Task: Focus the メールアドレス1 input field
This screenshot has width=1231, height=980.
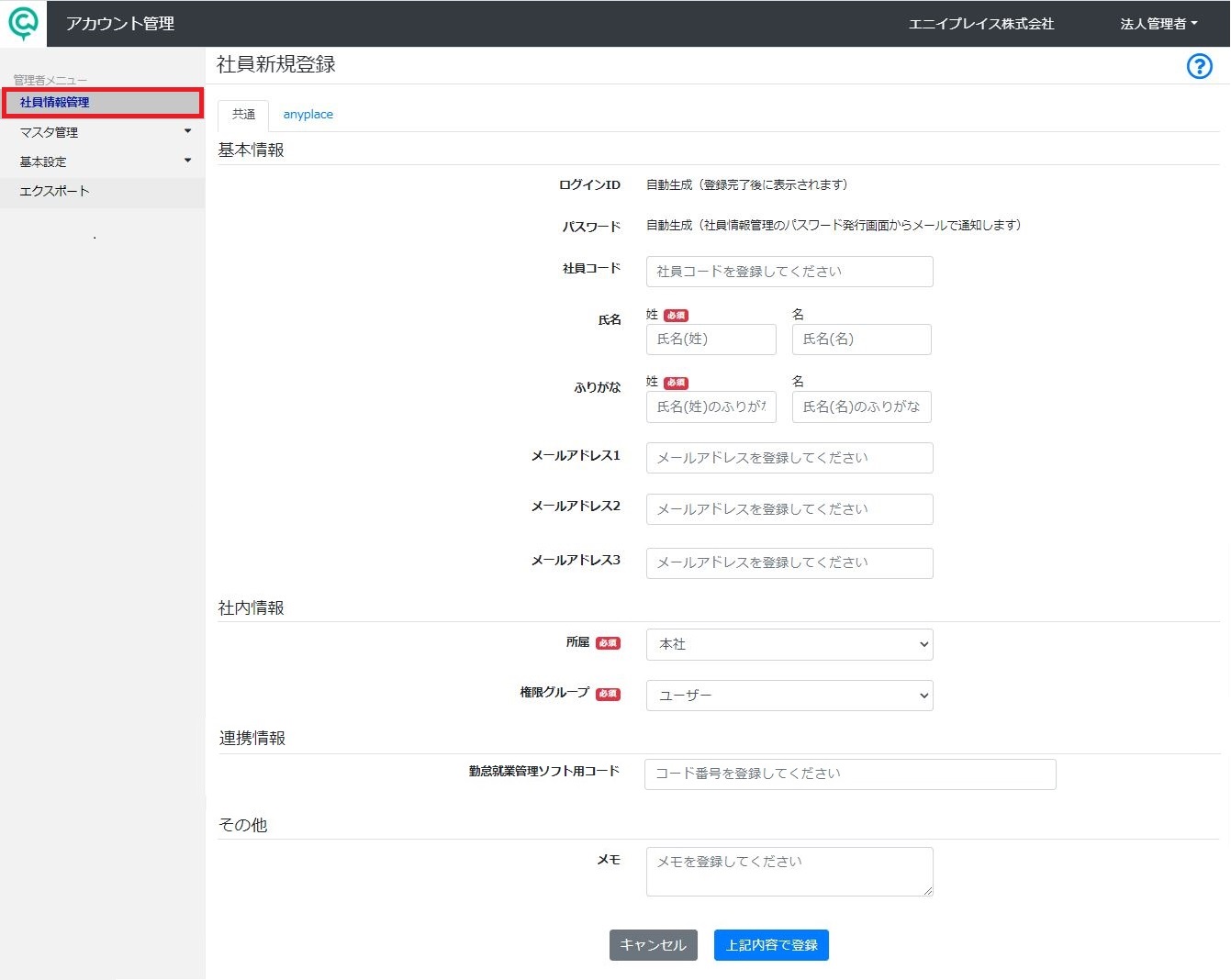Action: click(x=789, y=458)
